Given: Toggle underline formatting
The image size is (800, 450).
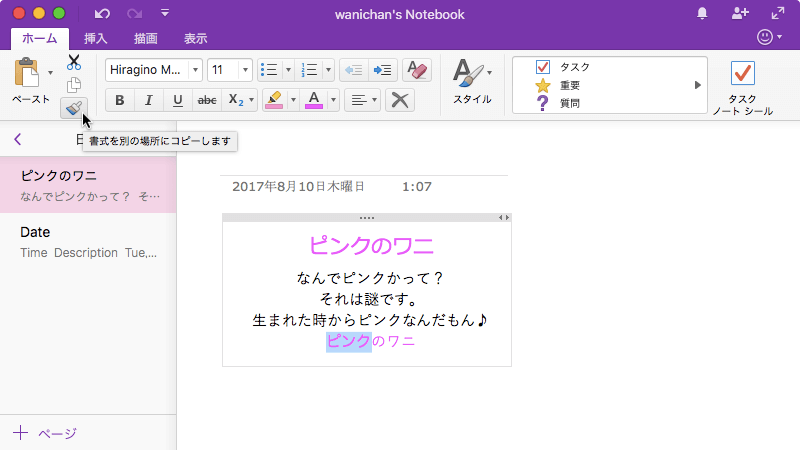Looking at the screenshot, I should pos(178,100).
